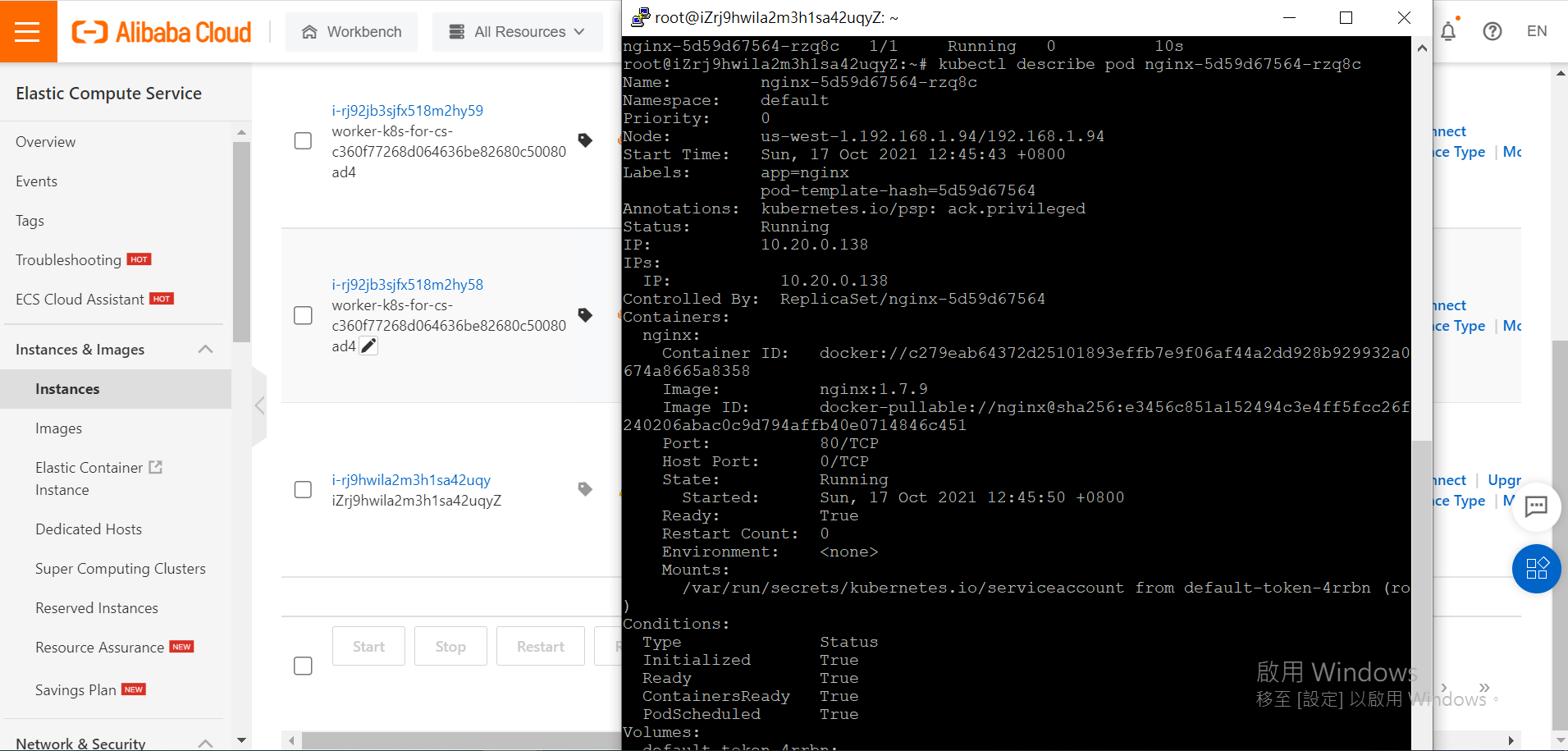
Task: Open the notification bell
Action: [1449, 31]
